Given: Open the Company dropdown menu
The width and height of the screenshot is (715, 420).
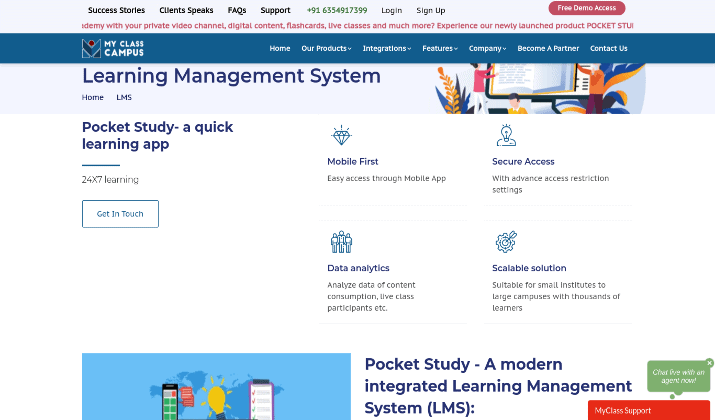Looking at the screenshot, I should [x=487, y=48].
